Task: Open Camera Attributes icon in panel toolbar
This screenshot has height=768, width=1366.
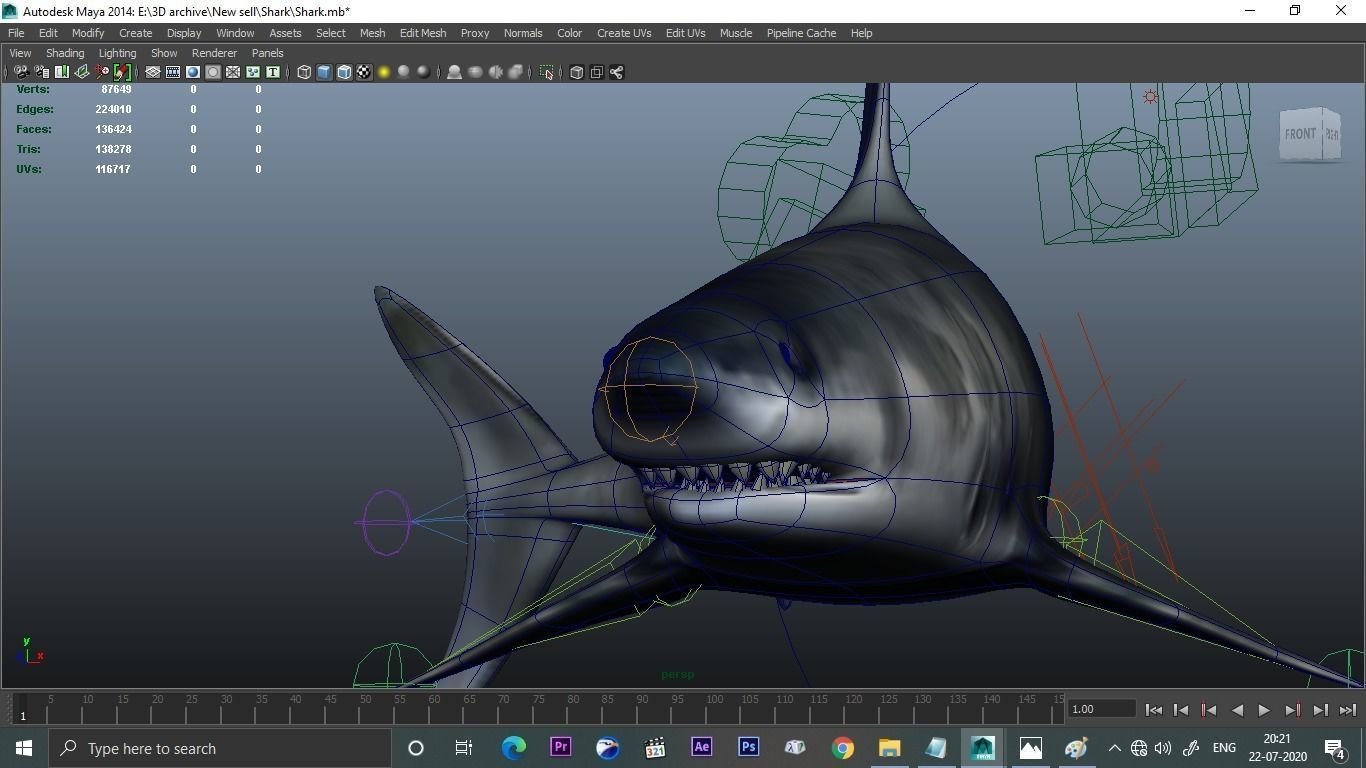Action: [42, 72]
